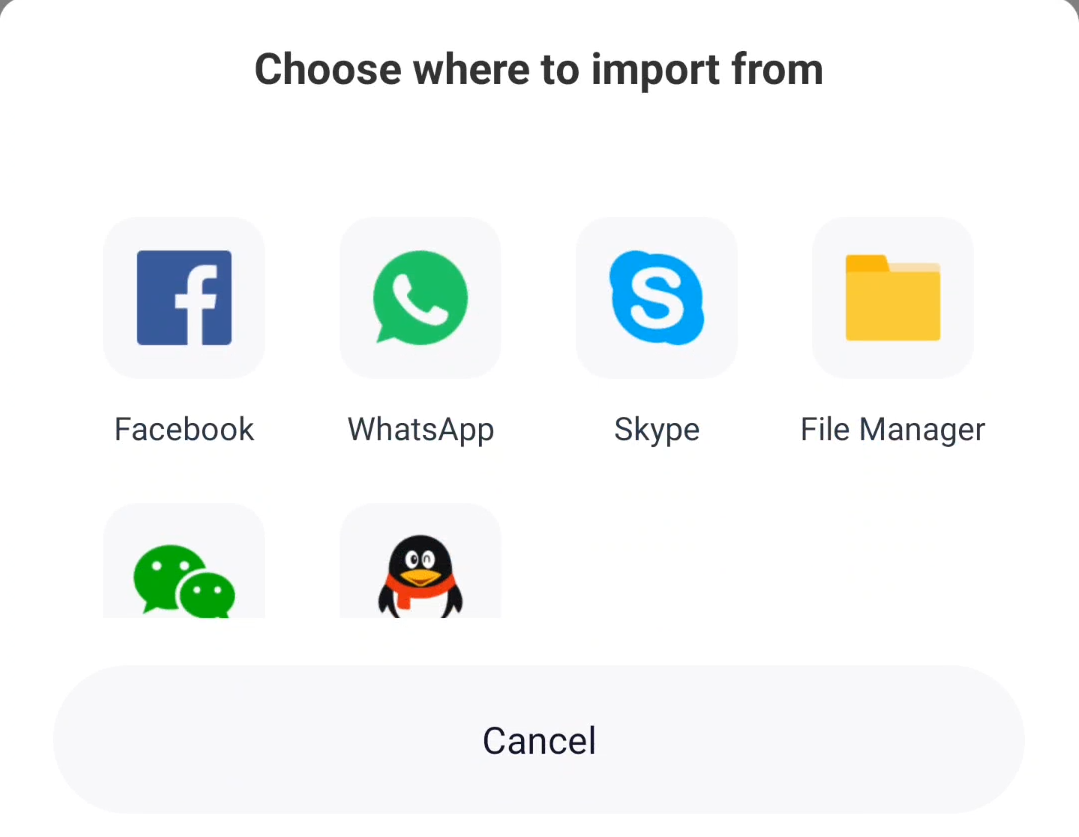This screenshot has width=1079, height=837.
Task: Pick the blue Skype logo icon
Action: [x=656, y=297]
